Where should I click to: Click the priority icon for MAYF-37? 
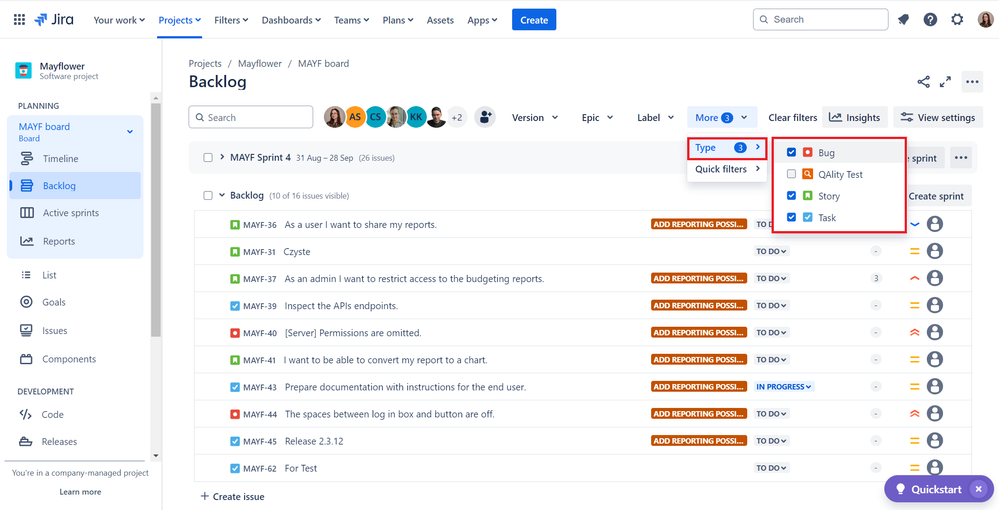pyautogui.click(x=915, y=279)
